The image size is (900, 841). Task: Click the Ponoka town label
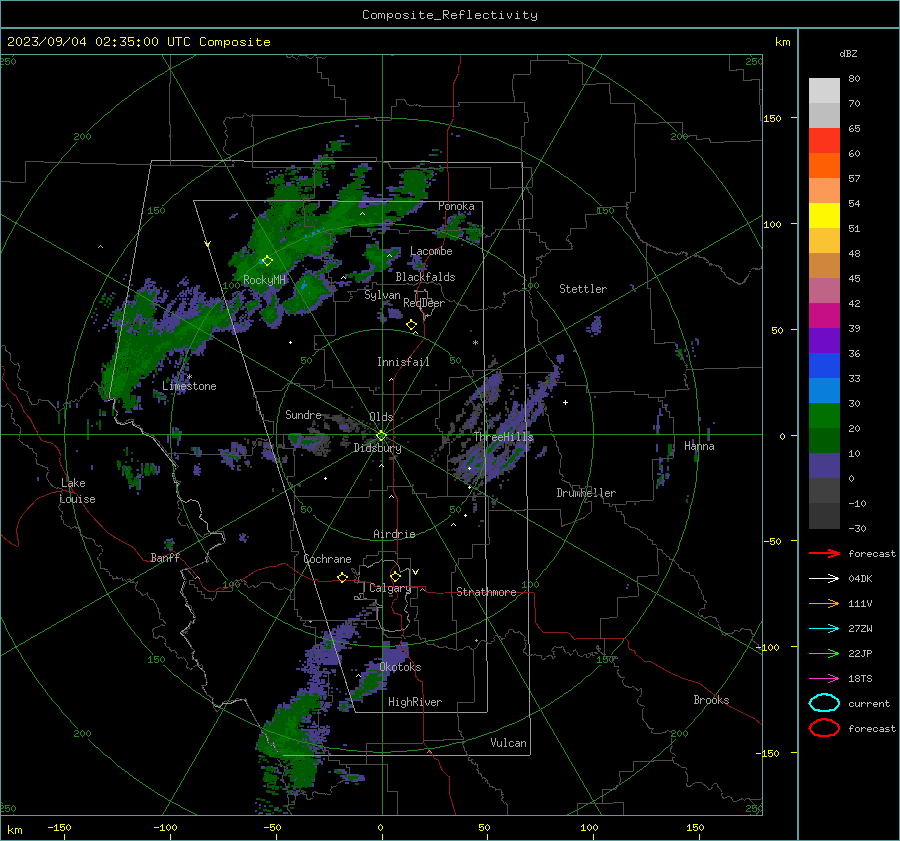pos(456,206)
